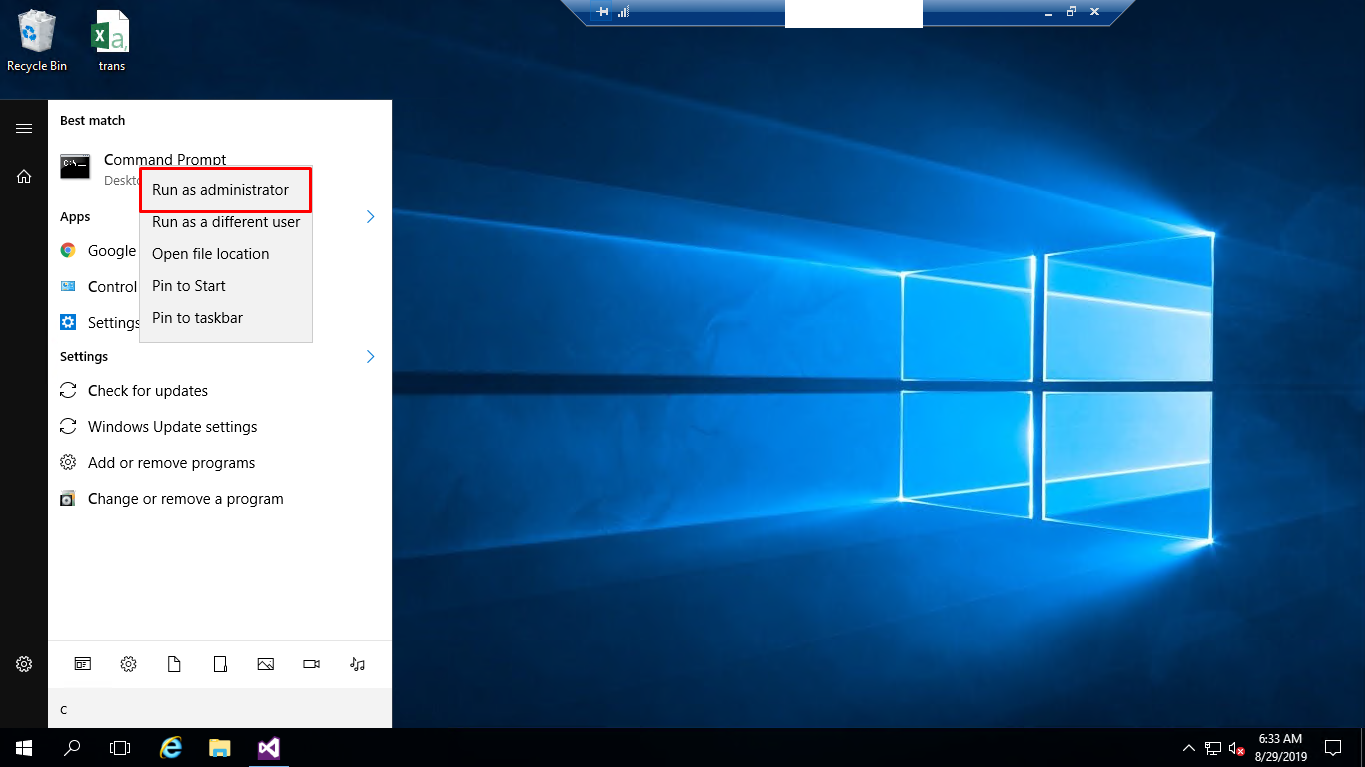The width and height of the screenshot is (1365, 767).
Task: Open search settings gear in sidebar
Action: (24, 664)
